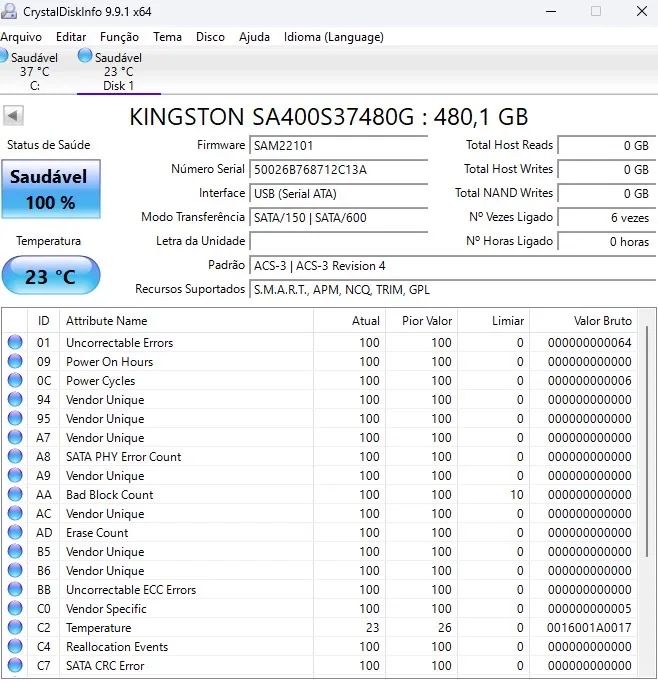This screenshot has height=682, width=658.
Task: Click status orb for Uncorrectable ECC Errors
Action: coord(15,589)
